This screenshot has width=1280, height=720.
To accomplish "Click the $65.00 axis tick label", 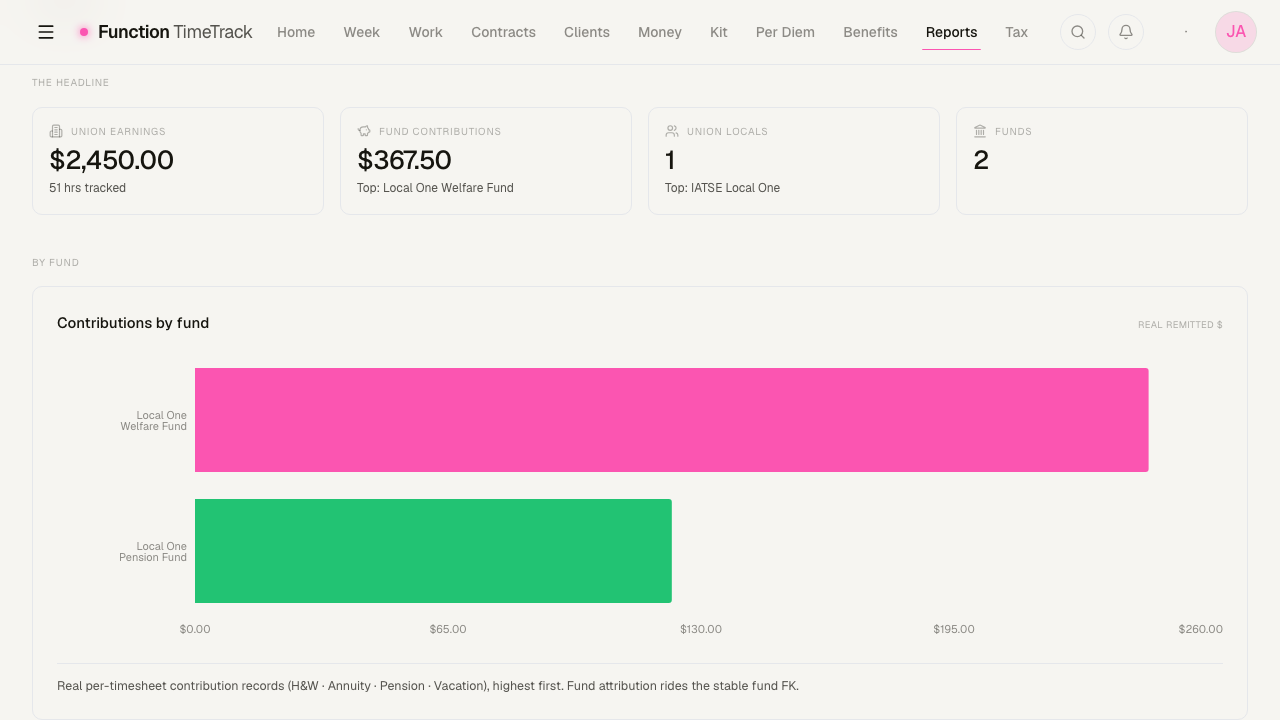I will point(448,629).
